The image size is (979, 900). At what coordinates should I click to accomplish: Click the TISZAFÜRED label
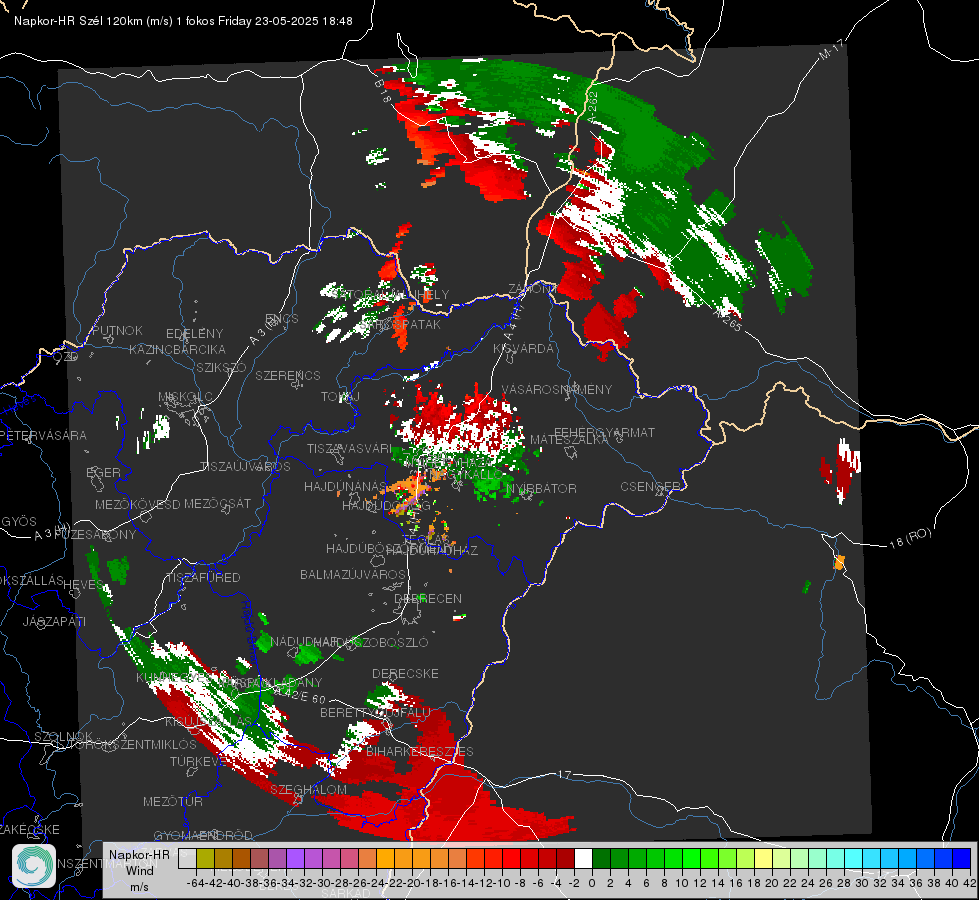point(203,577)
